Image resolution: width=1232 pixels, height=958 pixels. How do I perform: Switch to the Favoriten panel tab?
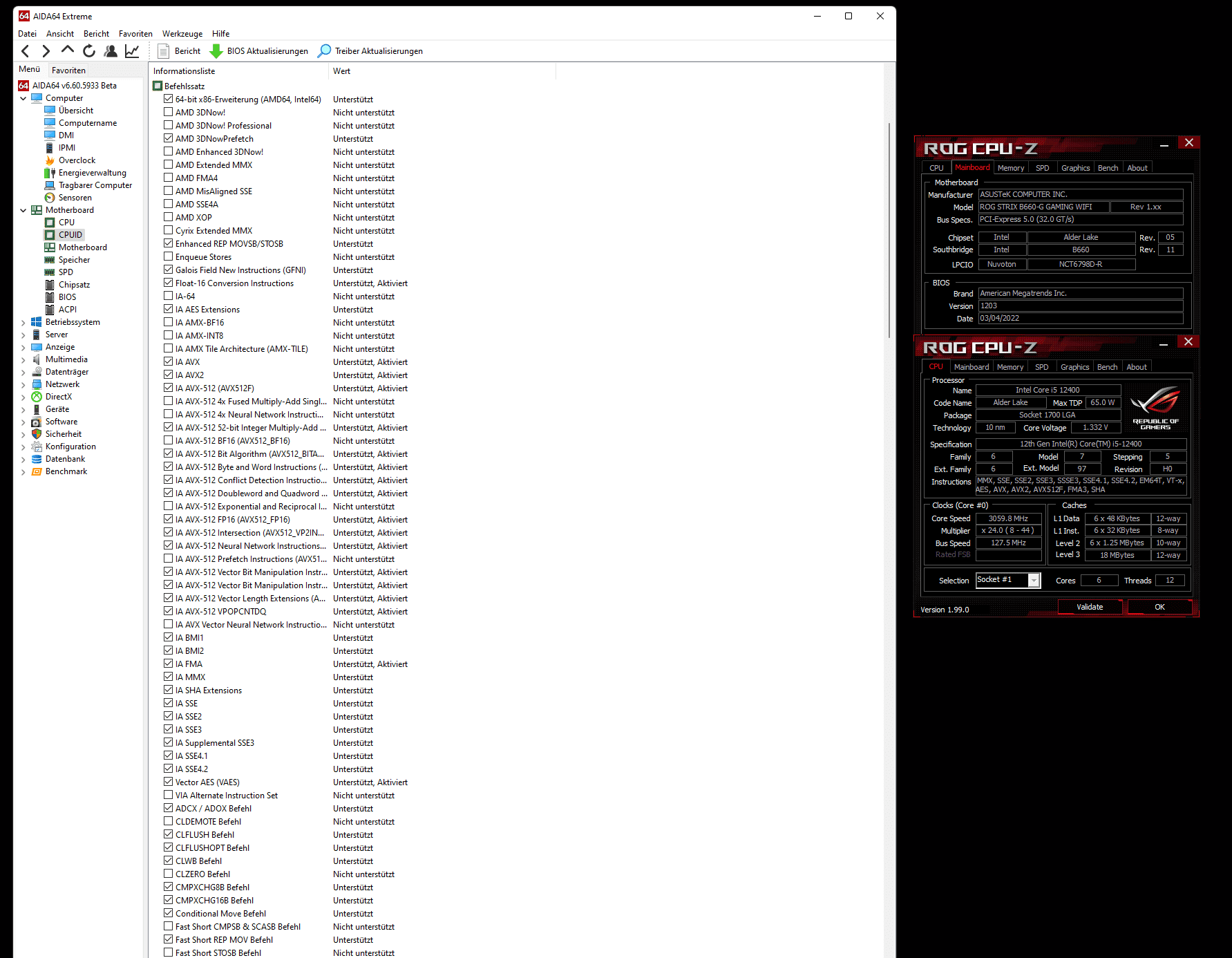tap(68, 70)
